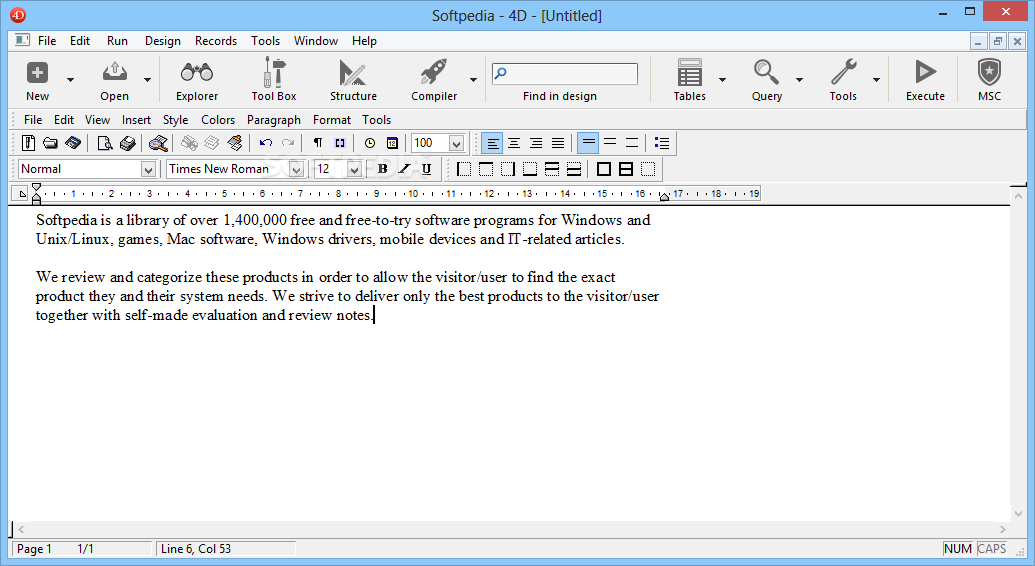Open the zoom 100 dropdown

456,143
